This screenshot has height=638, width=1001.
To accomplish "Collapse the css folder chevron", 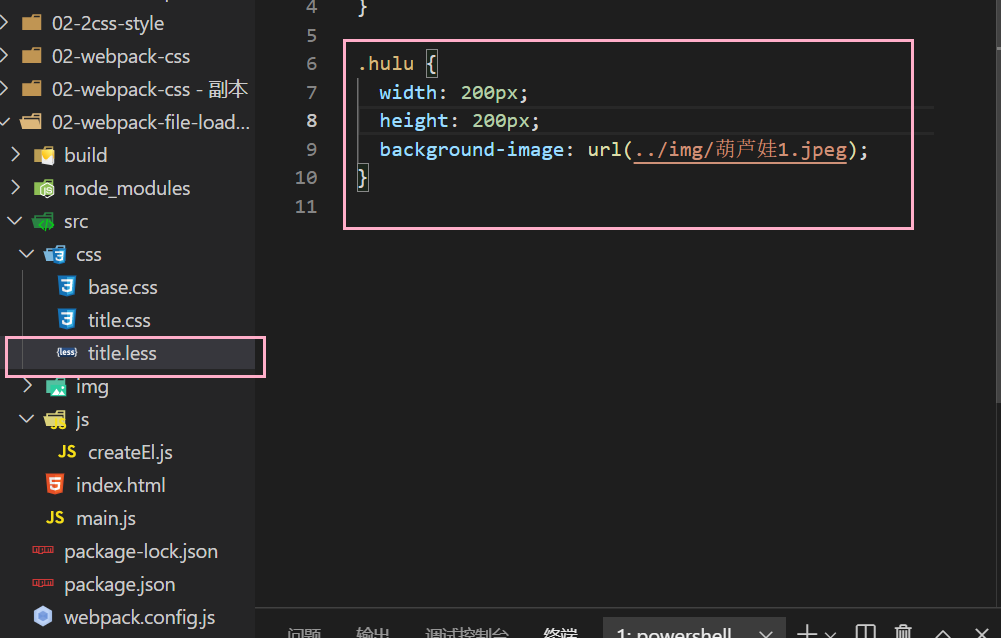I will click(27, 254).
